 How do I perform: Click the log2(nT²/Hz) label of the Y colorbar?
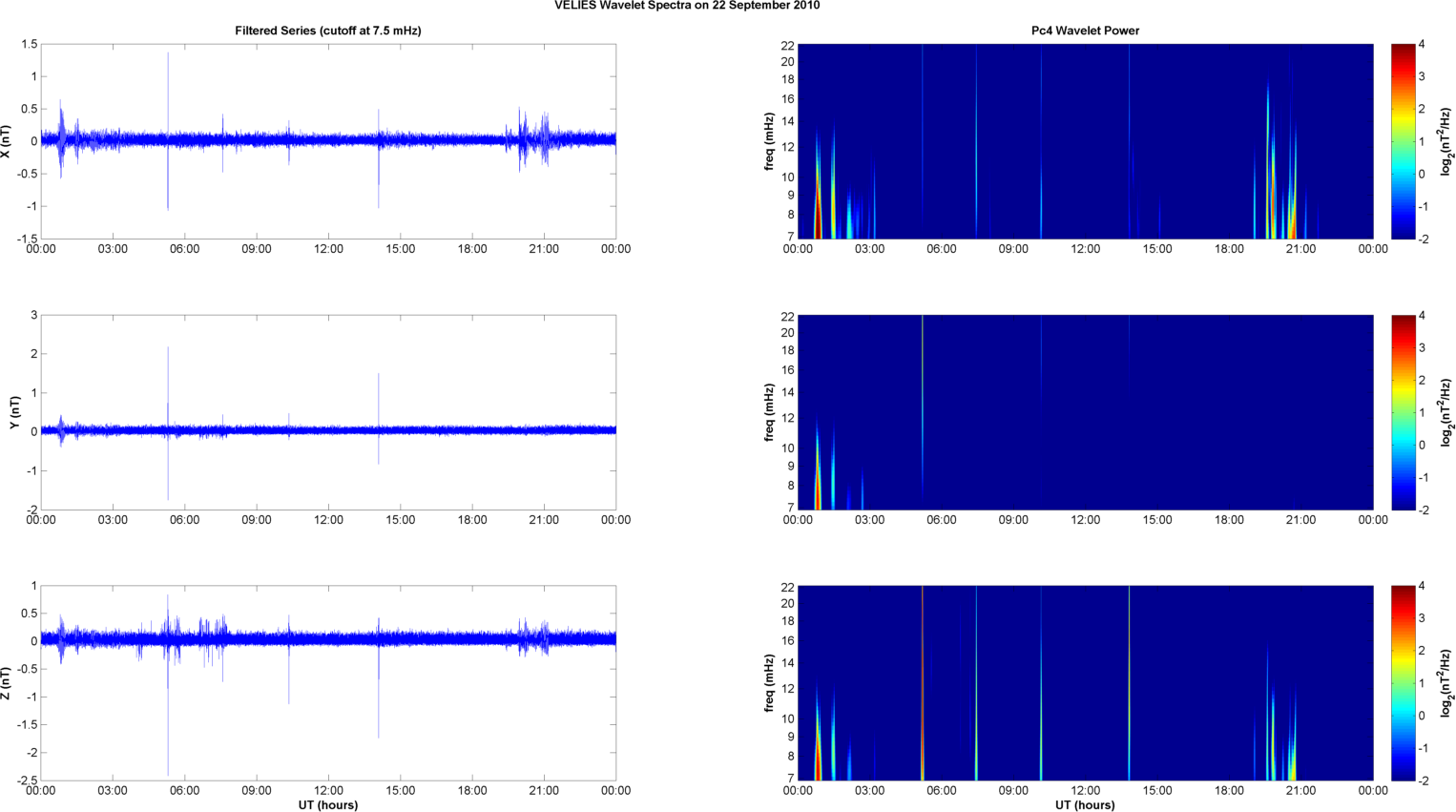pyautogui.click(x=1446, y=412)
